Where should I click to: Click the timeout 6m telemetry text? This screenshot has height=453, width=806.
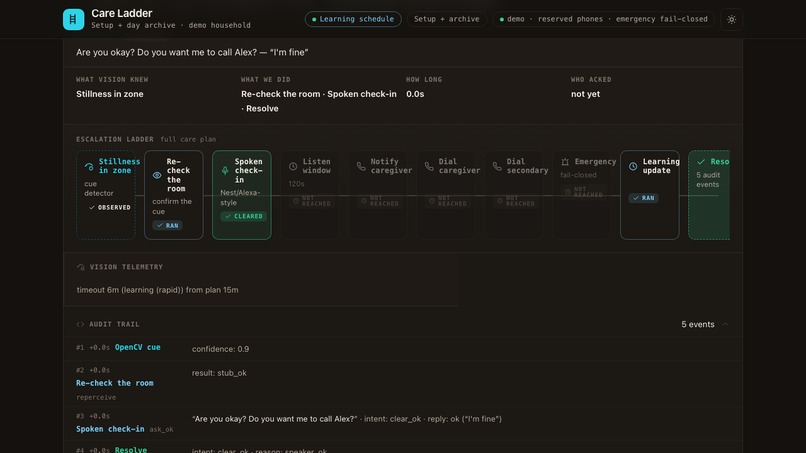157,290
